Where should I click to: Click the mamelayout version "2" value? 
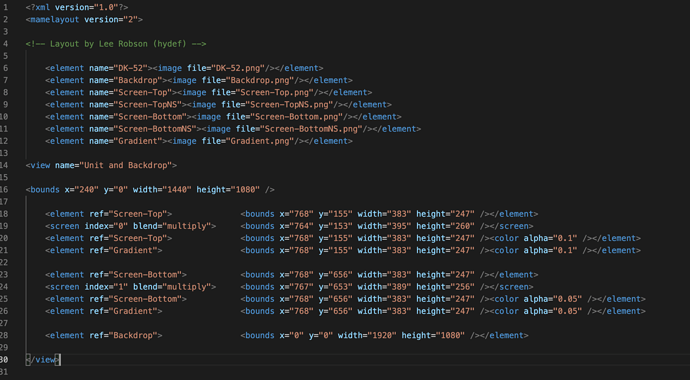click(x=131, y=20)
